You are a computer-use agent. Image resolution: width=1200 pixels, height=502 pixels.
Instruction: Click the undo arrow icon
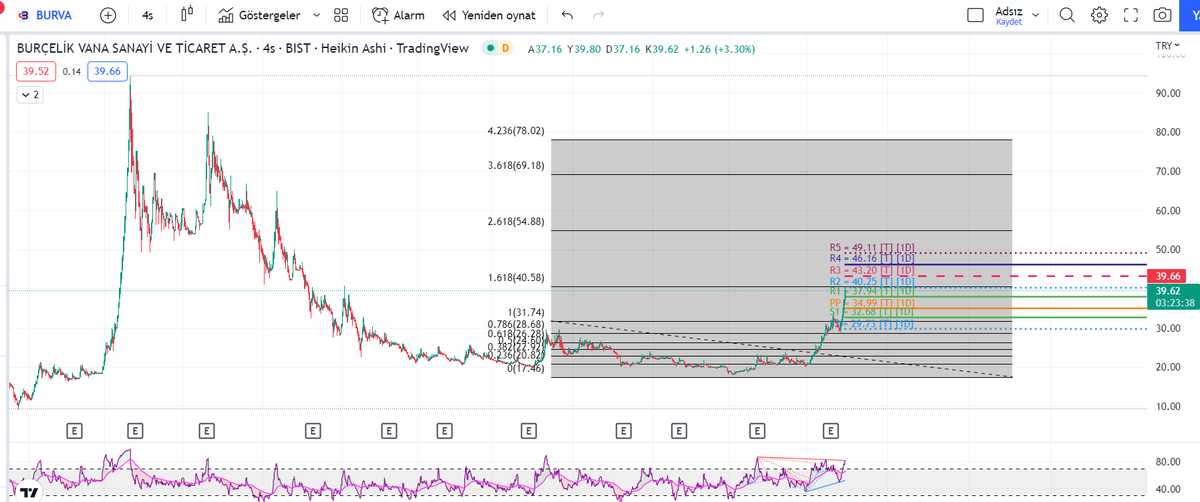tap(568, 15)
